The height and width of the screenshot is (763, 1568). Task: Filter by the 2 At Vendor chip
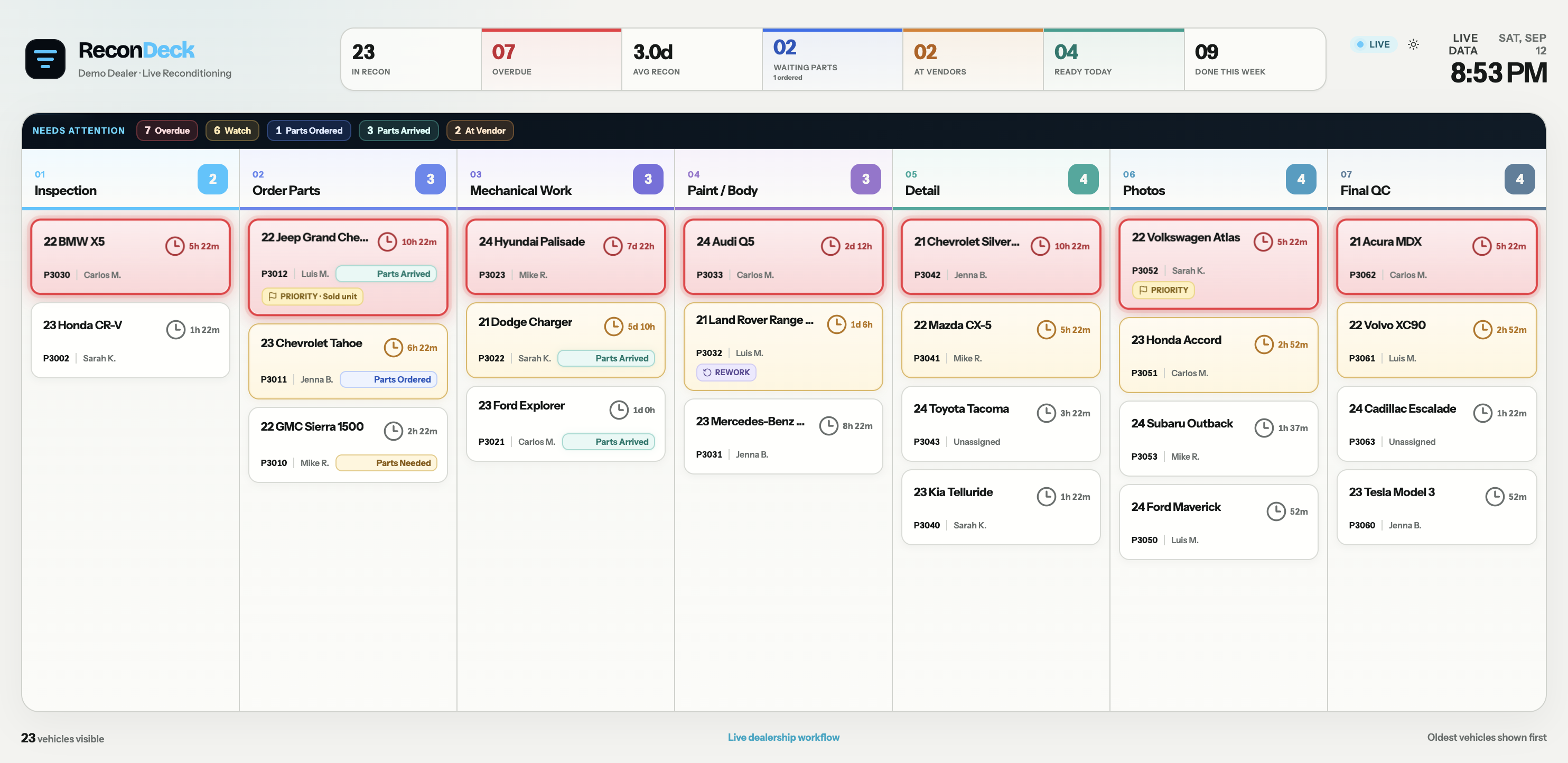[480, 131]
